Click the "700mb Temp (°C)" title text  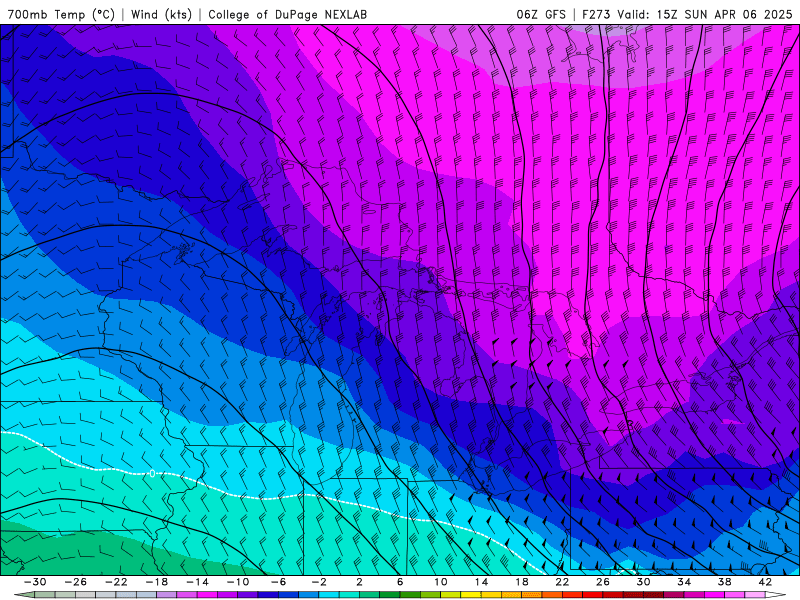(x=61, y=15)
